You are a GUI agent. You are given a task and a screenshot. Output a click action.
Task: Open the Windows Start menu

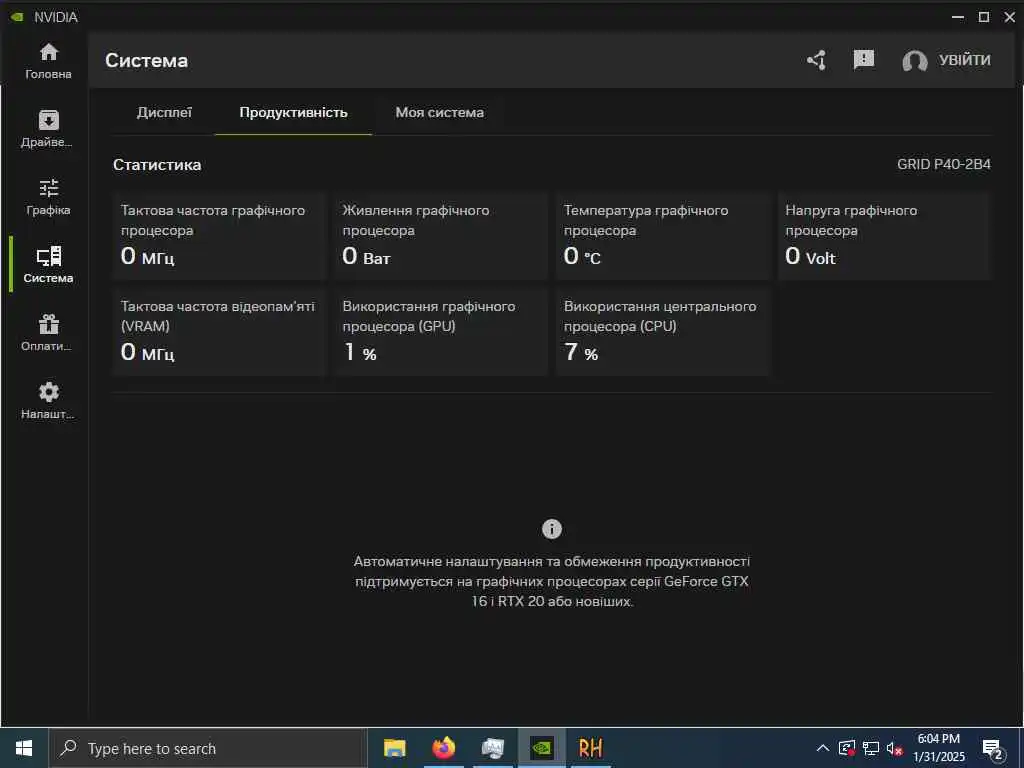point(24,748)
